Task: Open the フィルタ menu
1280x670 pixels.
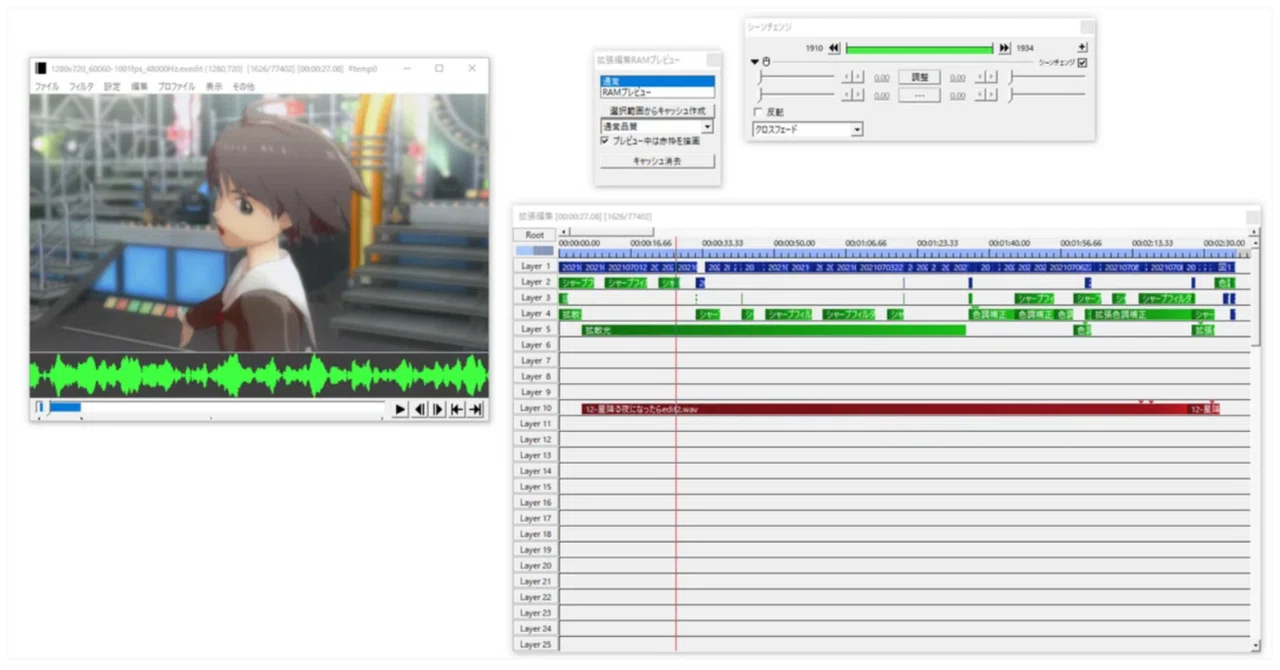Action: pos(81,87)
